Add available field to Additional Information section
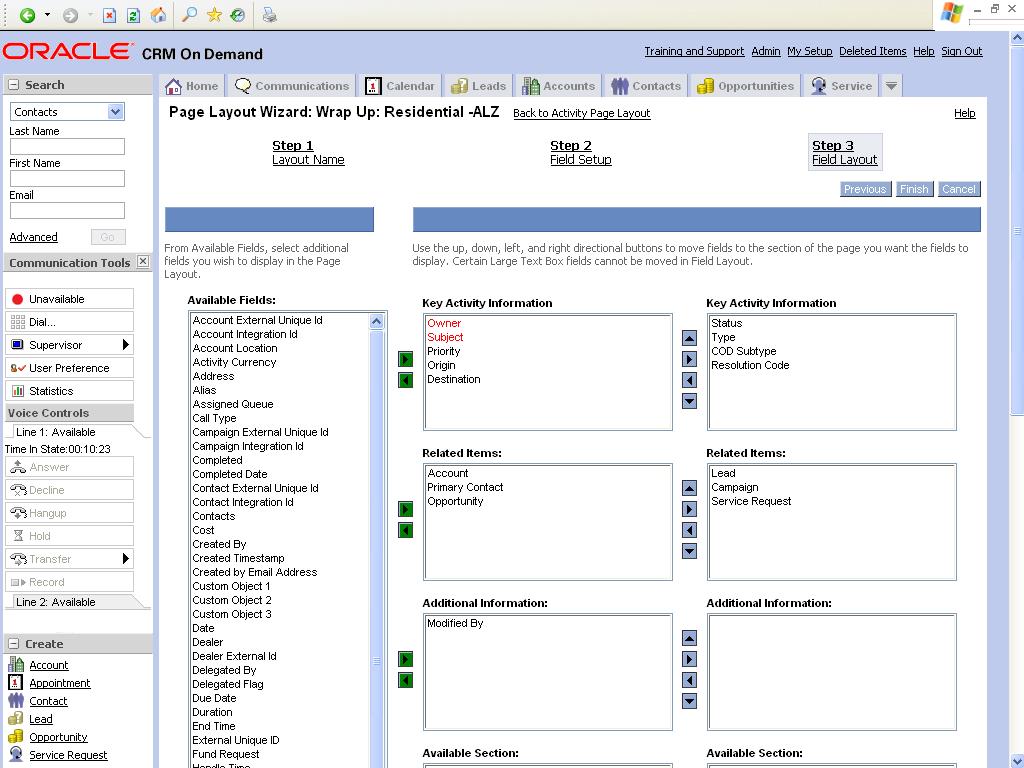This screenshot has height=768, width=1024. tap(406, 660)
